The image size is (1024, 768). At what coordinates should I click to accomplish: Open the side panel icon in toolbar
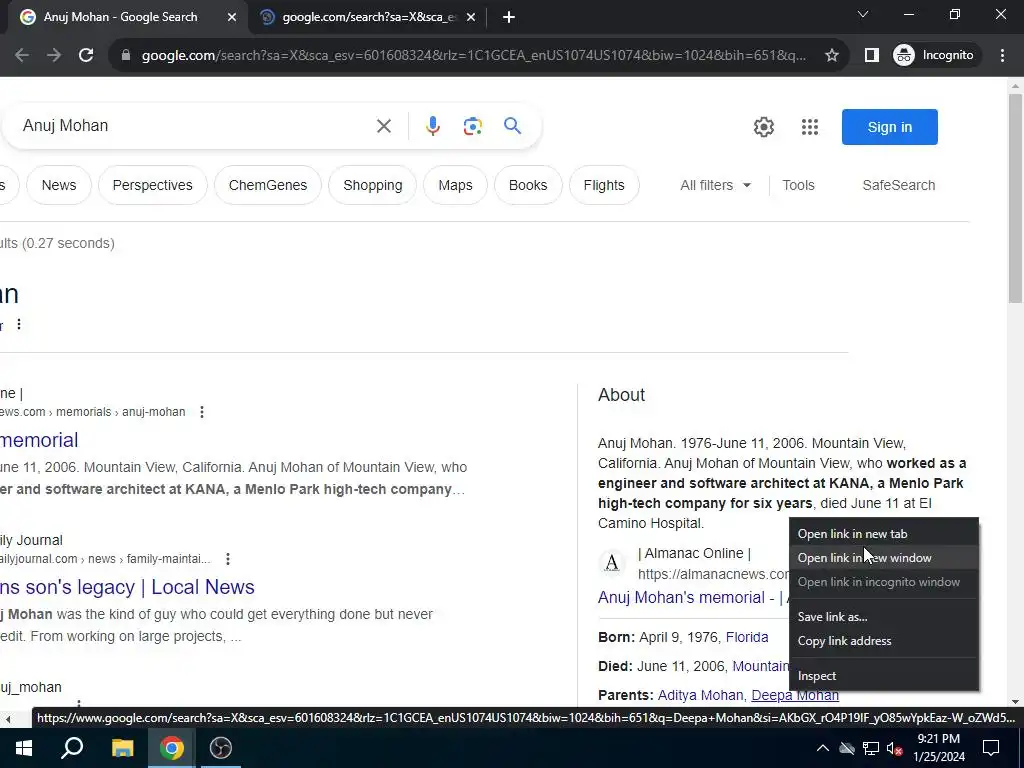pos(871,56)
